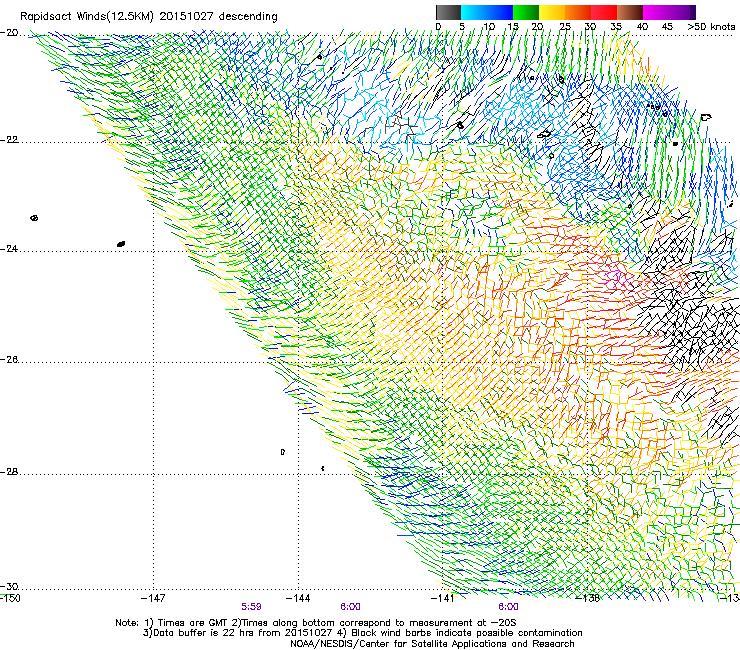The width and height of the screenshot is (740, 650).
Task: Pick the brown 35-40 knots legend color
Action: pos(630,12)
